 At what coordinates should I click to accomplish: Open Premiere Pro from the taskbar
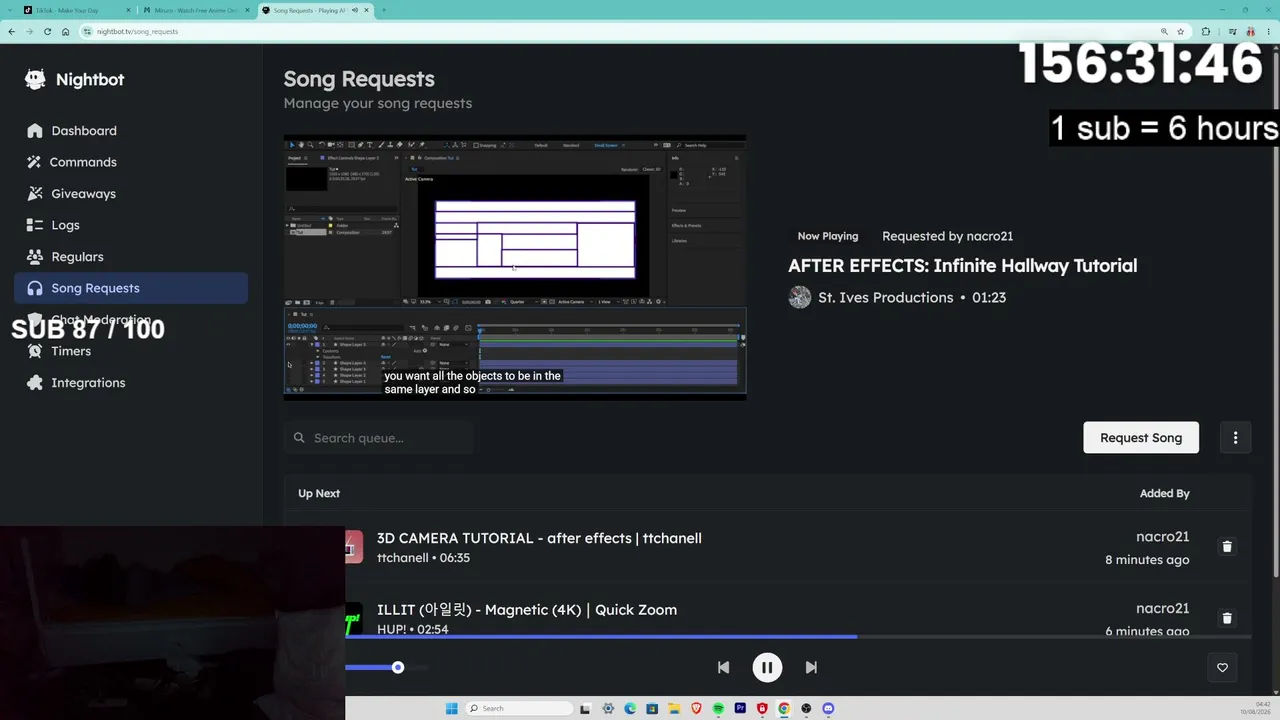point(740,709)
